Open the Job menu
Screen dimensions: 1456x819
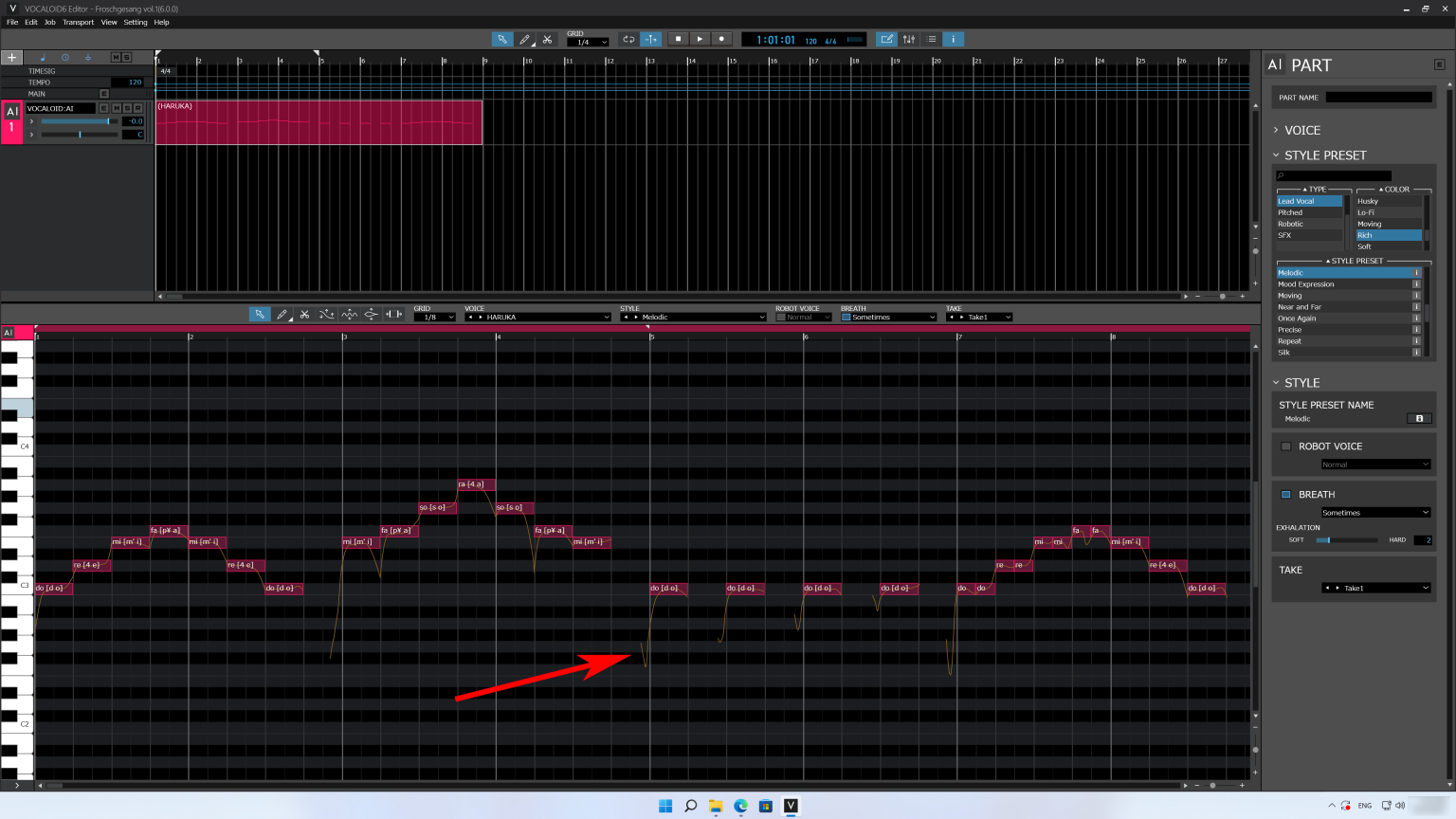point(49,23)
